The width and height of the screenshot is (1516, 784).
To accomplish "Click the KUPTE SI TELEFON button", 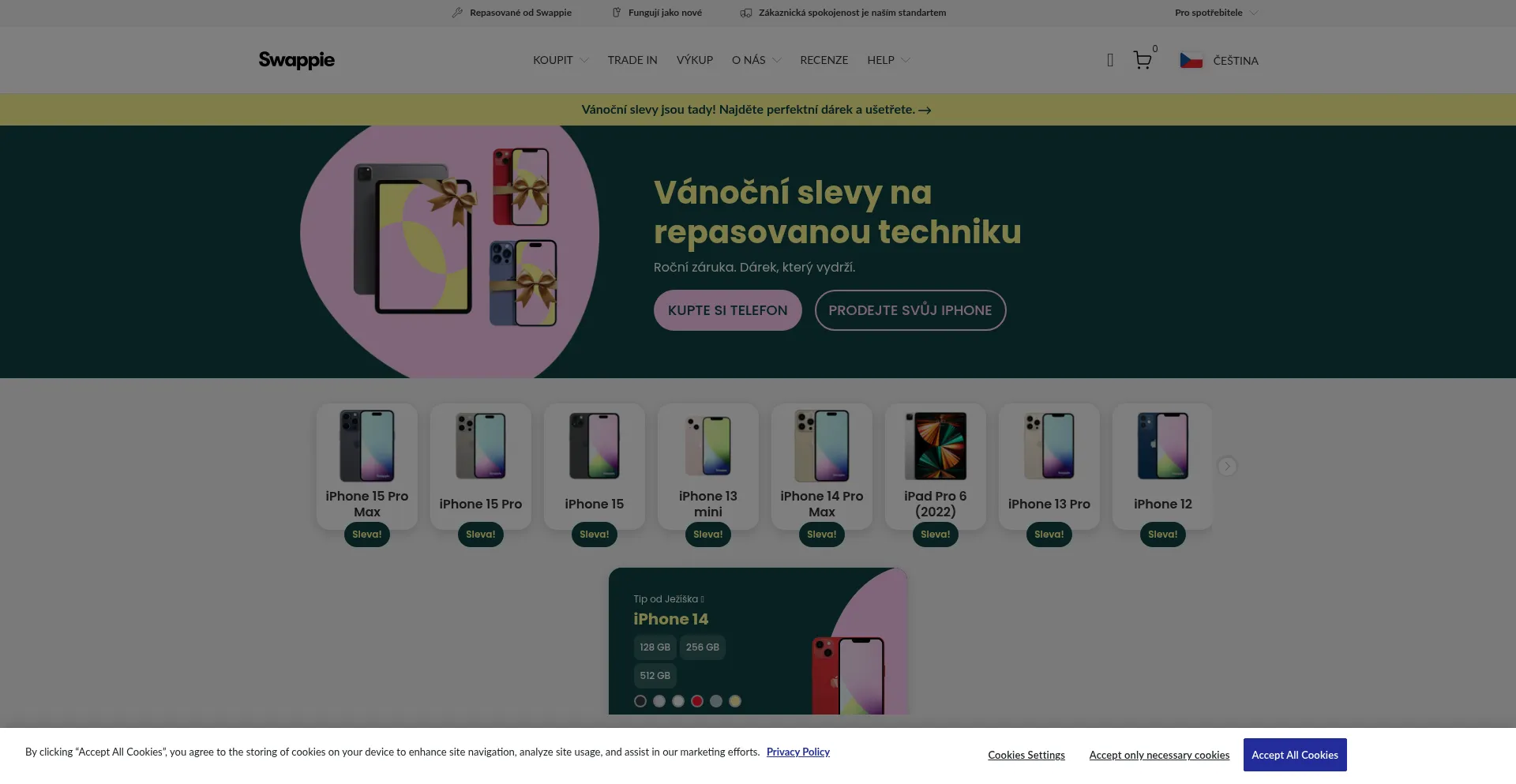I will click(x=727, y=310).
